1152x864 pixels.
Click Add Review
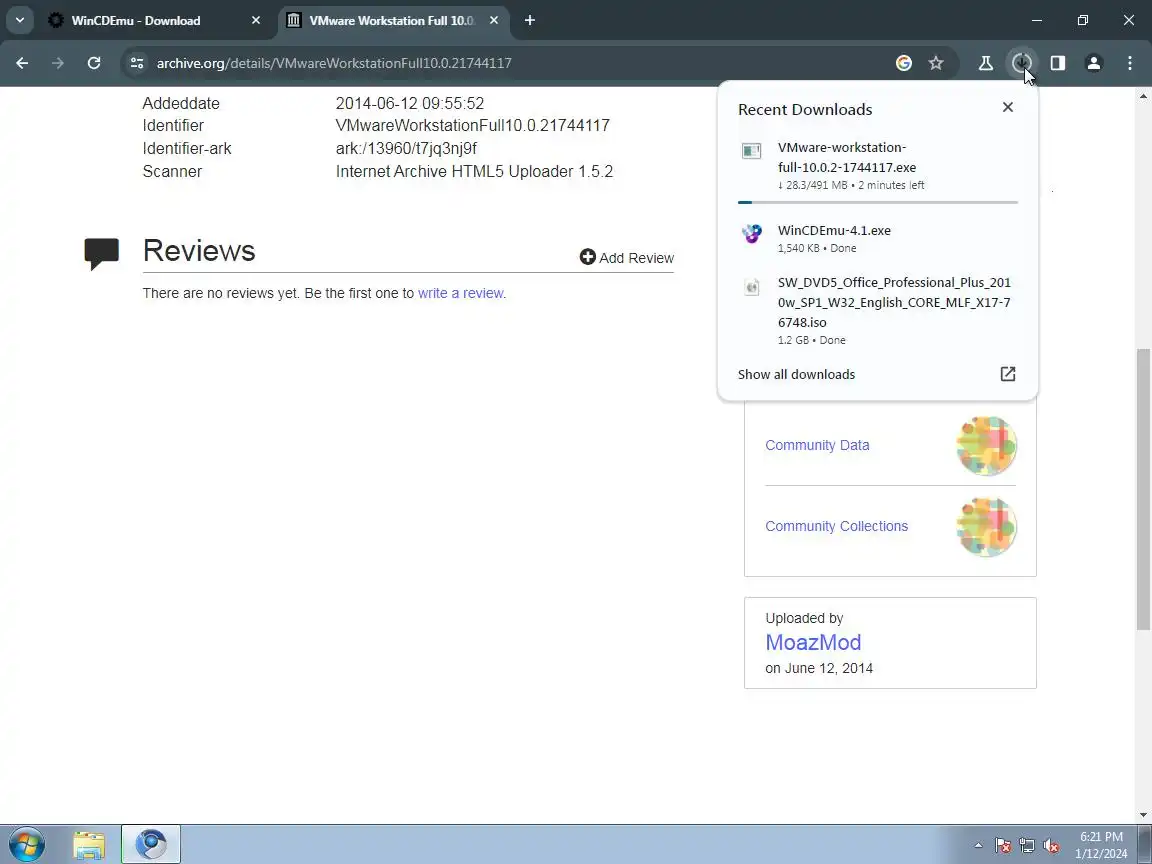click(x=627, y=258)
